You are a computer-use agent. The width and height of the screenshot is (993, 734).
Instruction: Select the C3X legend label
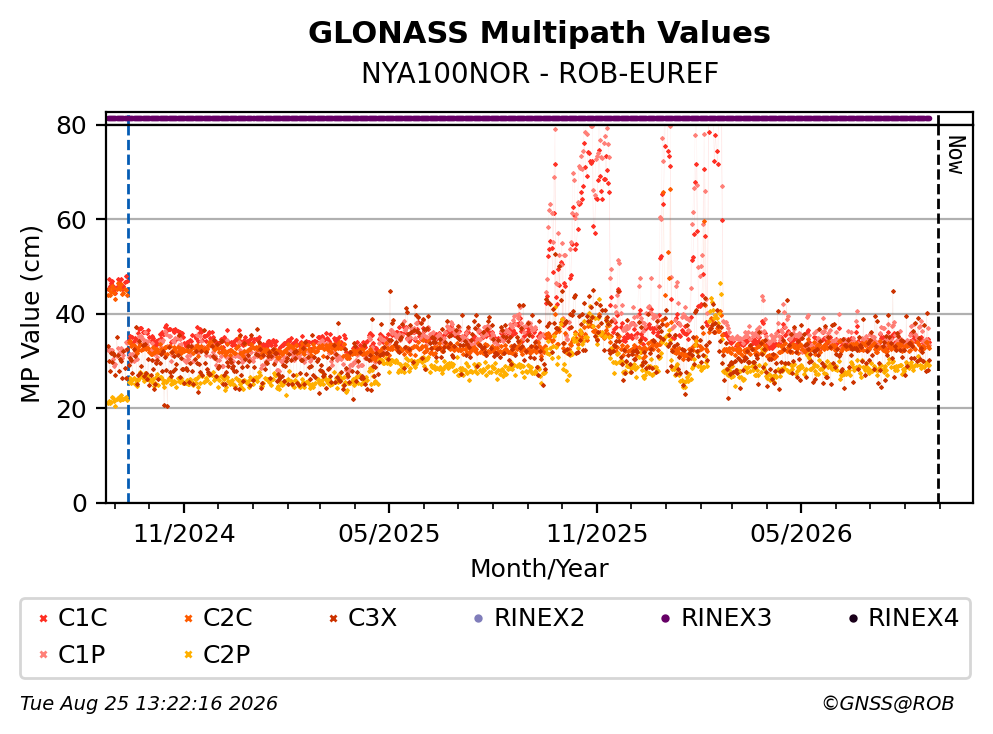[x=372, y=618]
